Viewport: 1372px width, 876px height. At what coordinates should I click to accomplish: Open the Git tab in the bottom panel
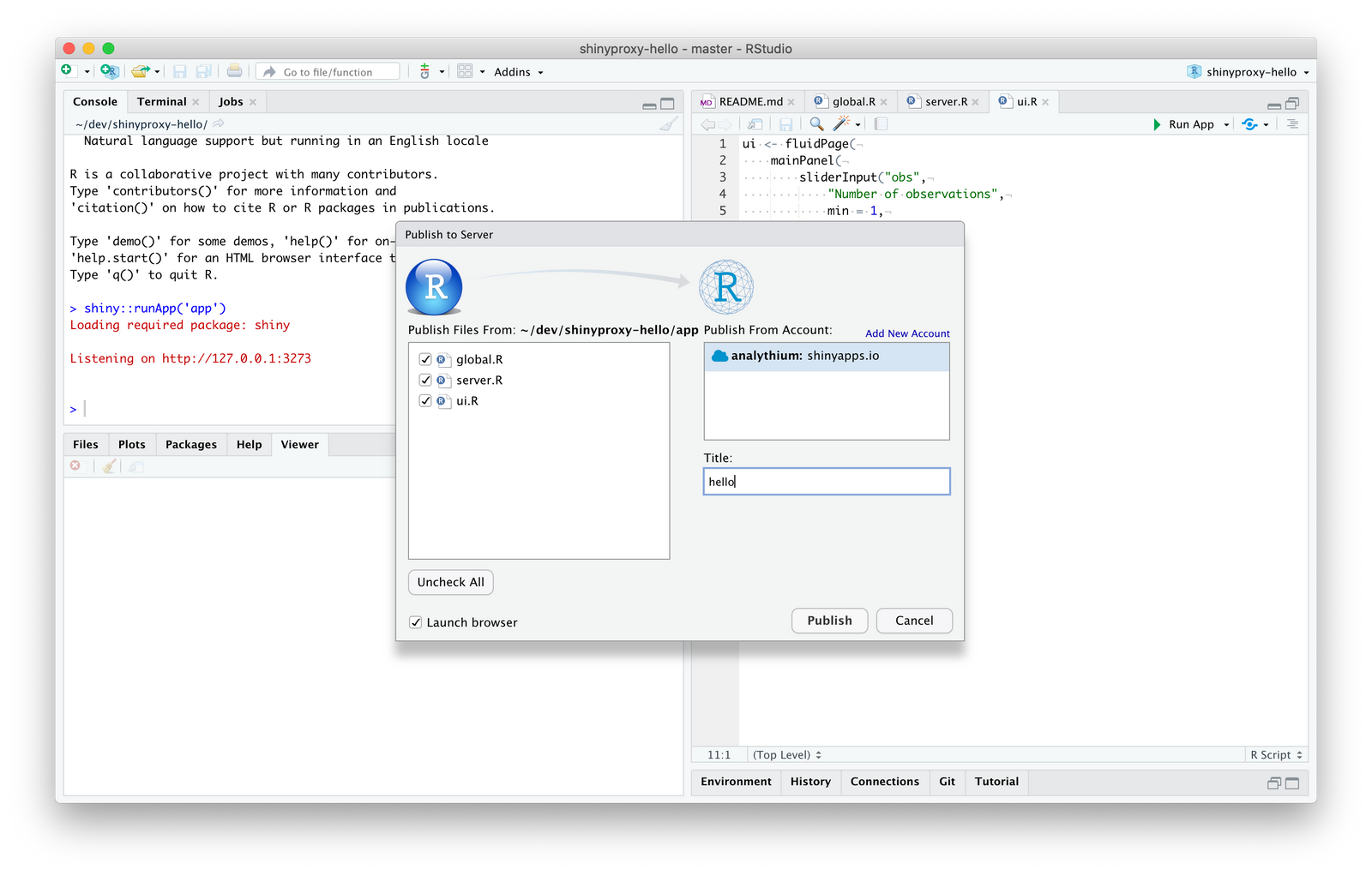947,781
